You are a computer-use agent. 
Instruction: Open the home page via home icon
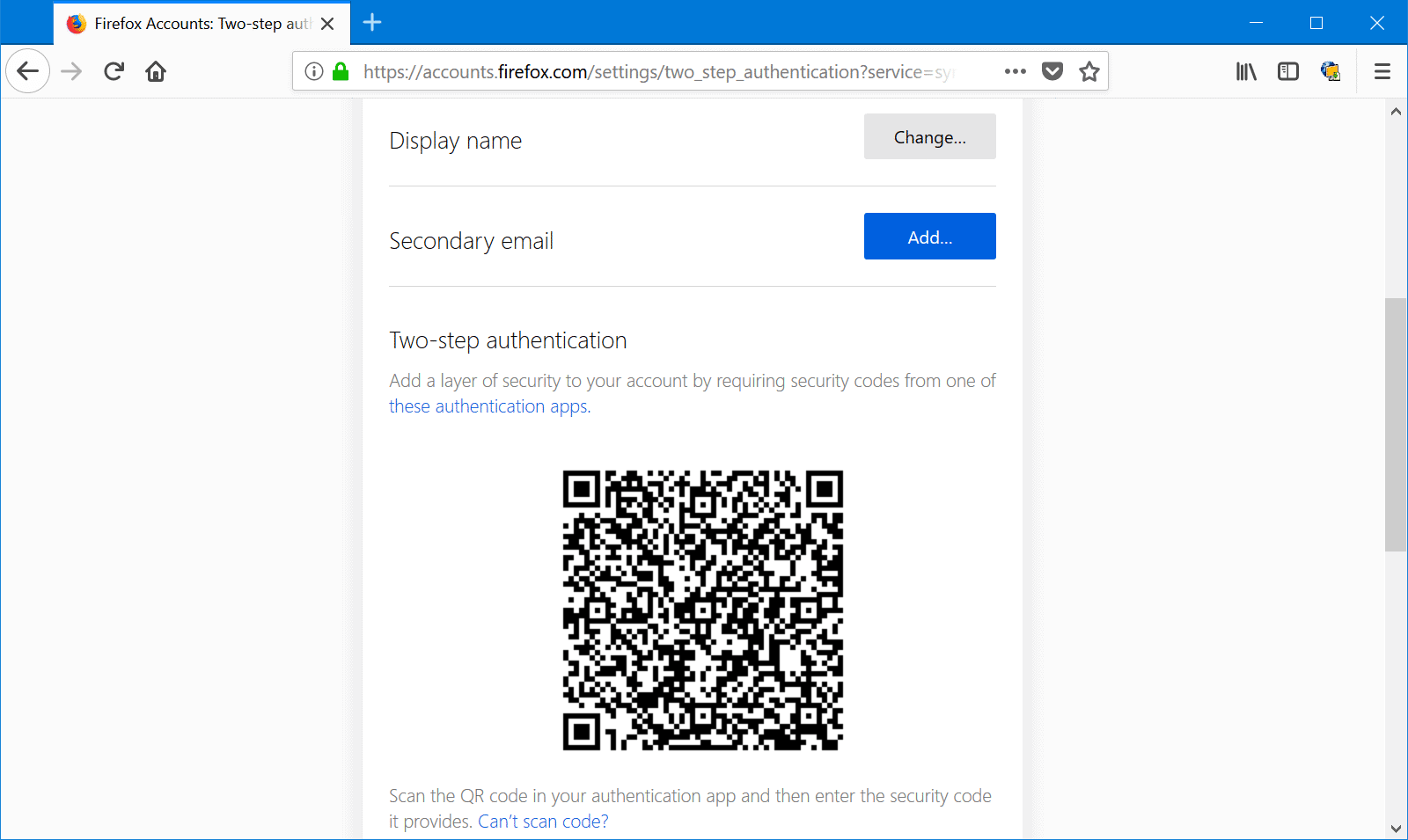pos(156,71)
